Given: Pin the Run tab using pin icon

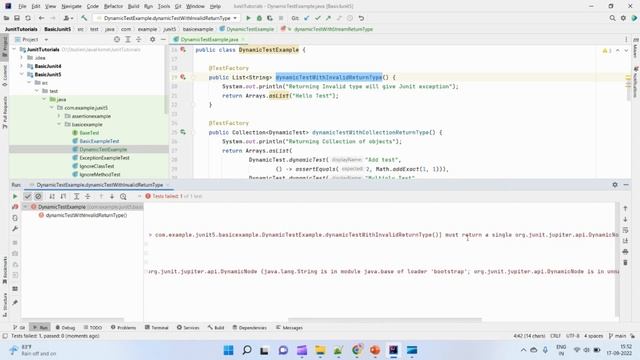Looking at the screenshot, I should (x=15, y=303).
